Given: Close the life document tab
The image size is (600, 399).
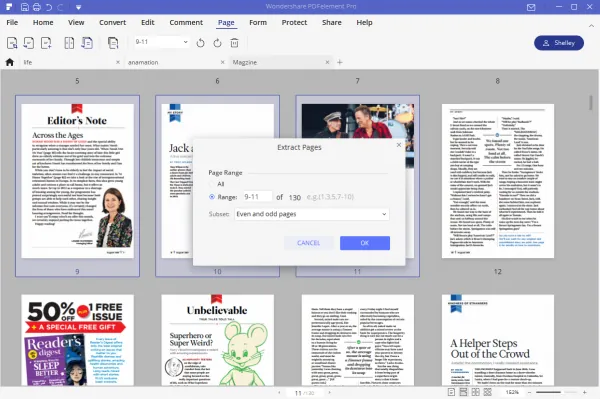Looking at the screenshot, I should pyautogui.click(x=118, y=62).
